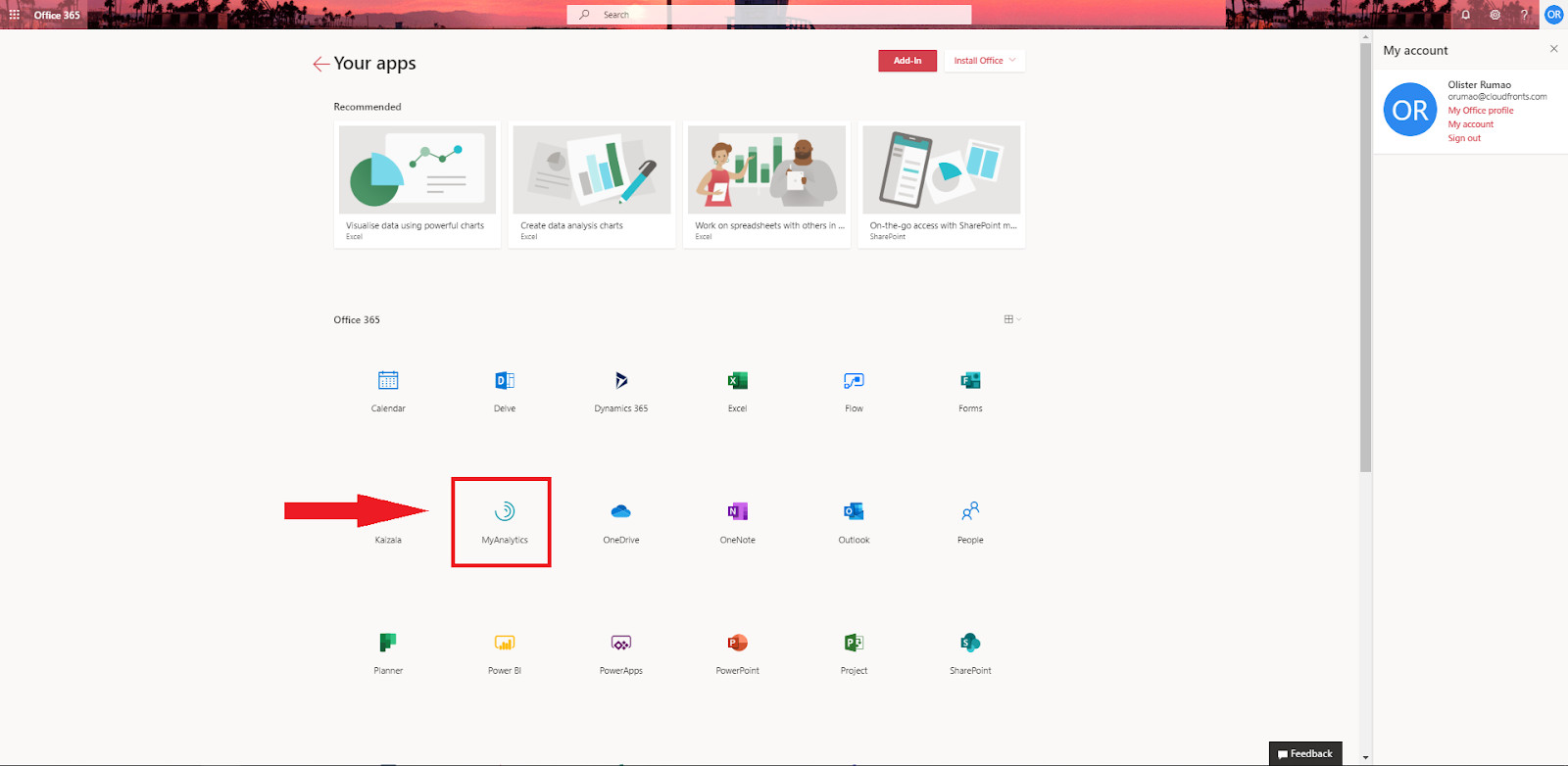This screenshot has height=766, width=1568.
Task: Launch Microsoft Forms
Action: click(x=970, y=391)
